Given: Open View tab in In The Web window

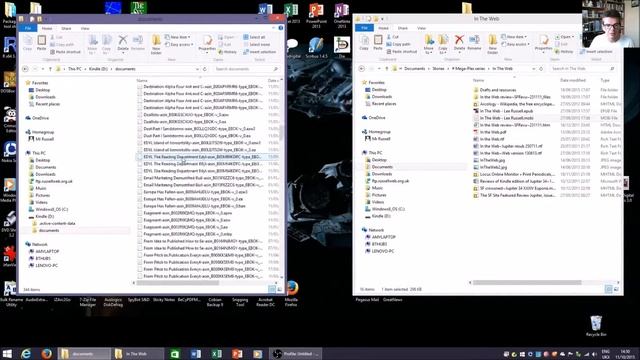Looking at the screenshot, I should tap(421, 28).
